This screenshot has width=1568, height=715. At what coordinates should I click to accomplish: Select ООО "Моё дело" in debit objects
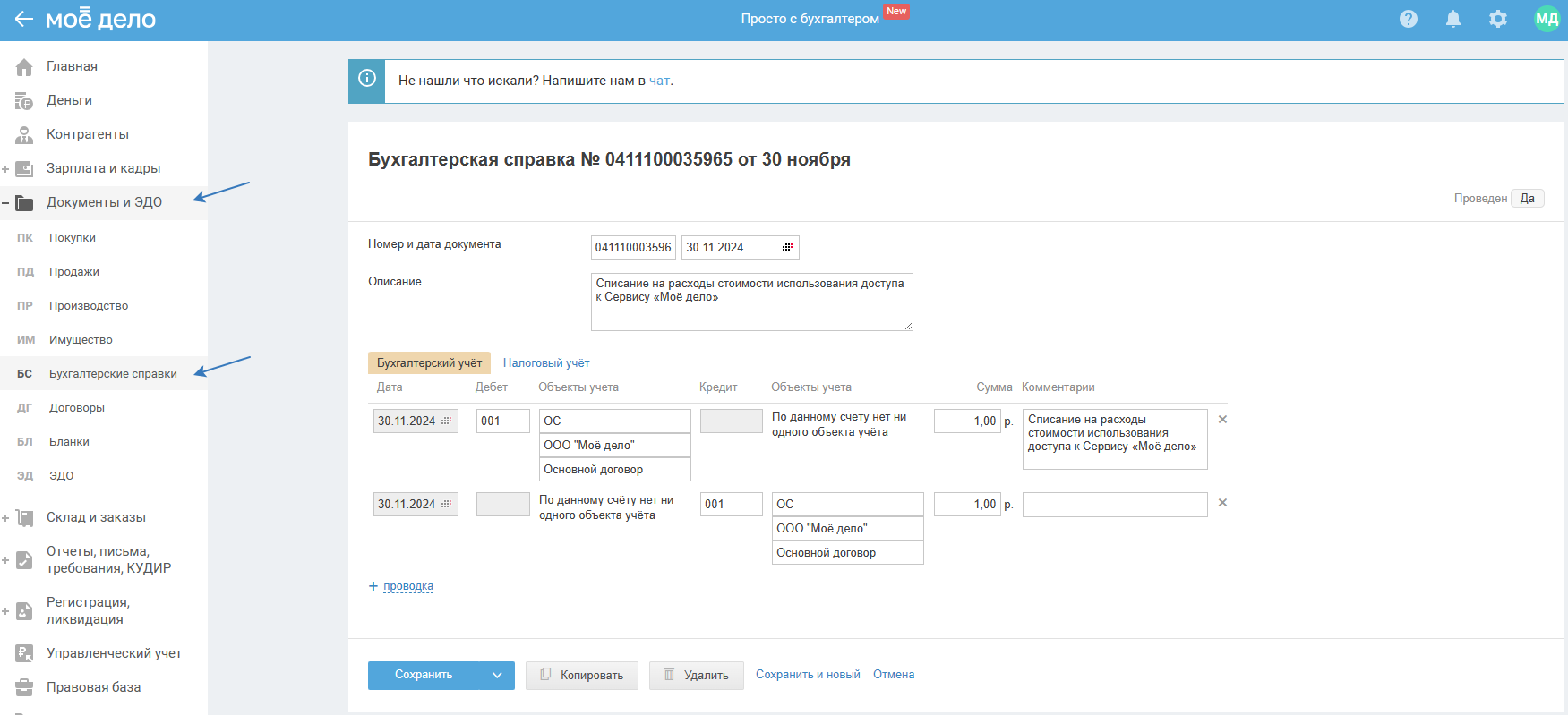[614, 445]
